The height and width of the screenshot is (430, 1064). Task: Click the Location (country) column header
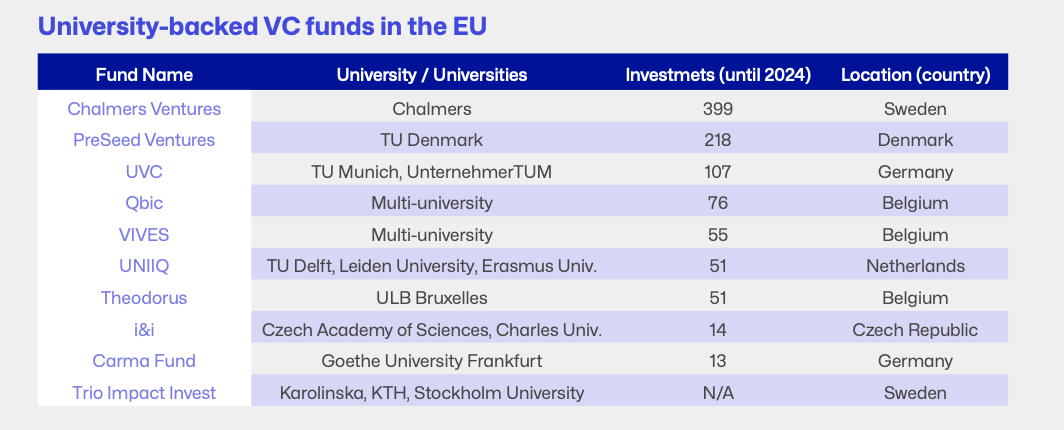915,75
